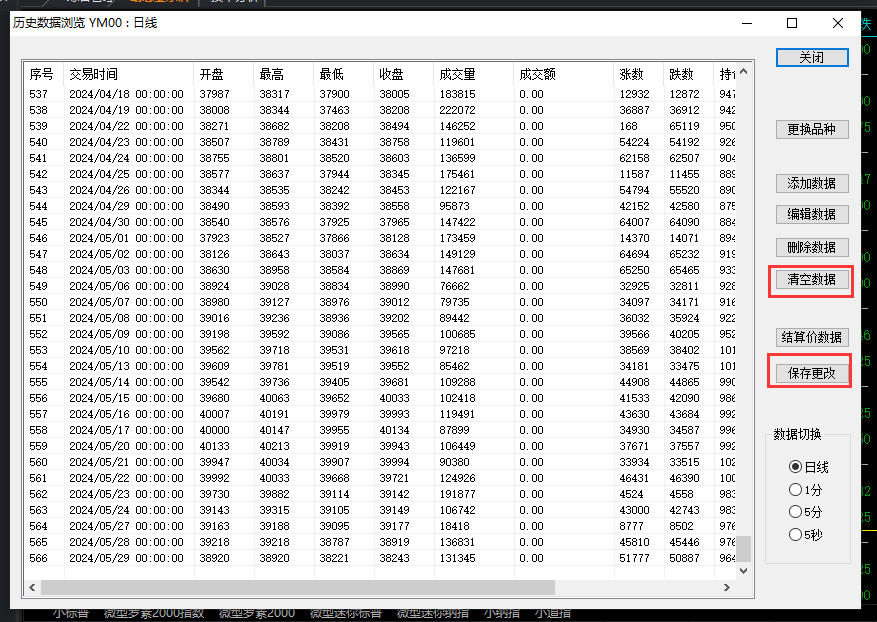The width and height of the screenshot is (877, 622).
Task: Click the 编辑数据 button
Action: pos(812,214)
